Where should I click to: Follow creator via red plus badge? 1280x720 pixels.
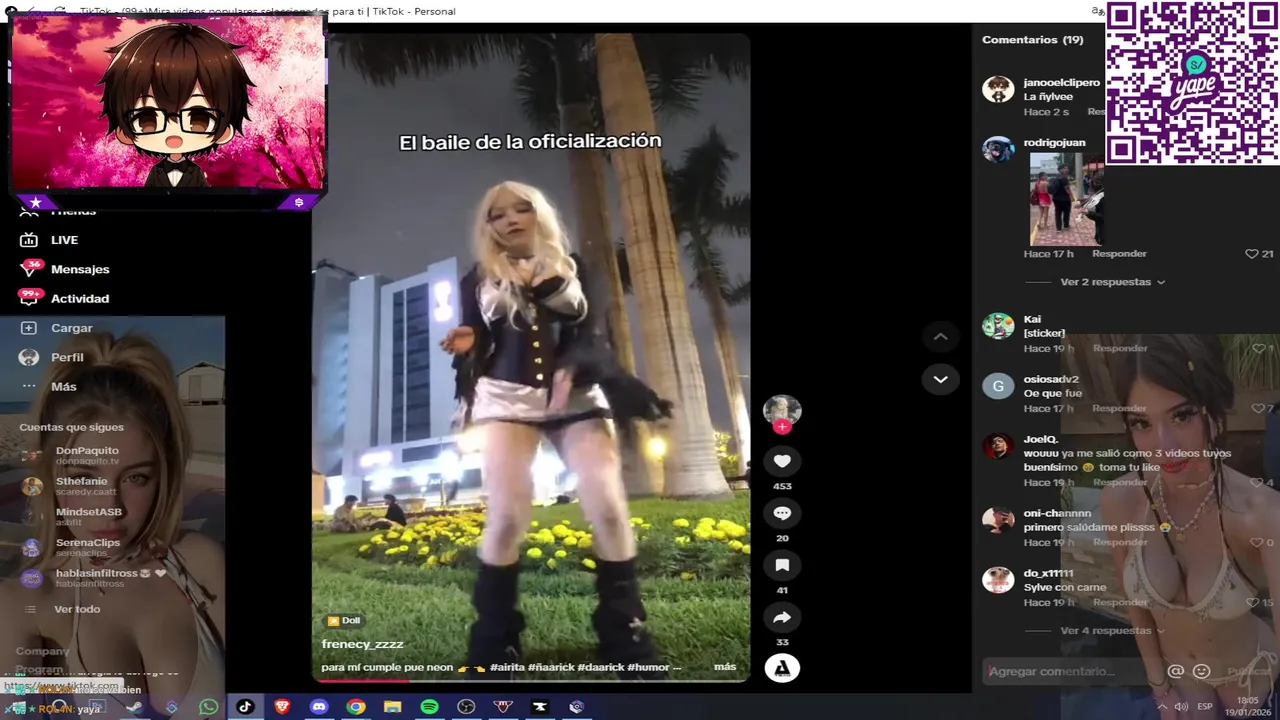coord(782,427)
